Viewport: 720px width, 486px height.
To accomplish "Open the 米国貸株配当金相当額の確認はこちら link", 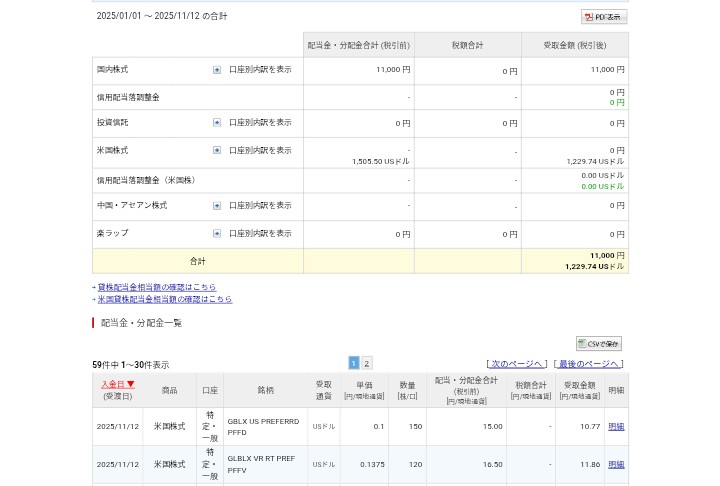I will (164, 299).
